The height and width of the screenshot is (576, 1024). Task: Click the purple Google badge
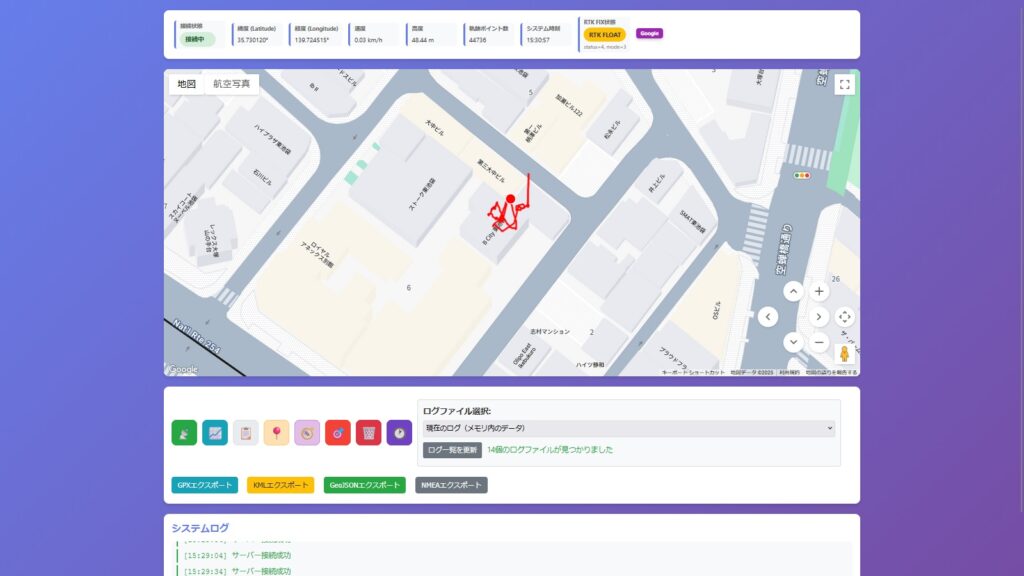pyautogui.click(x=649, y=33)
